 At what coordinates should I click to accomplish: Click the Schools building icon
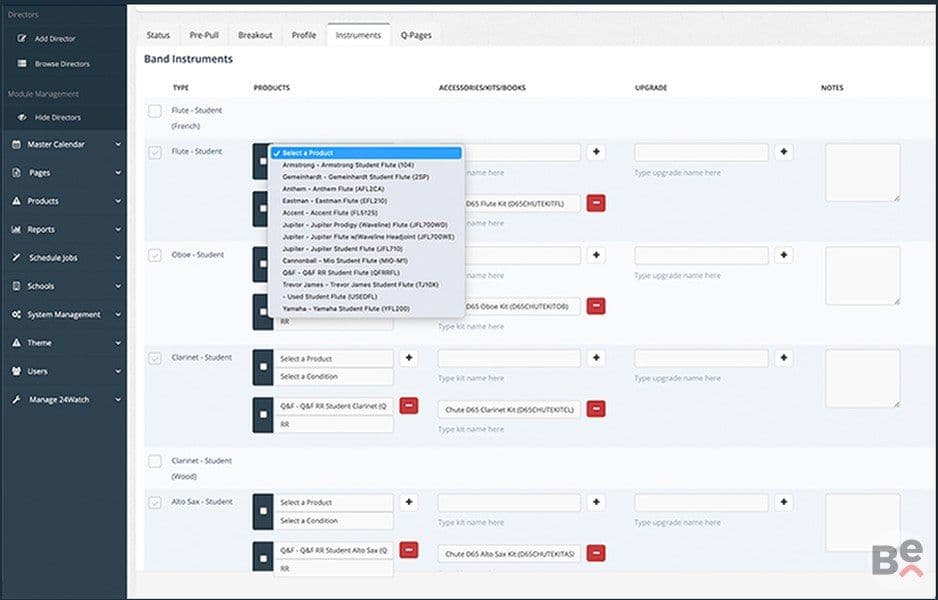[16, 286]
